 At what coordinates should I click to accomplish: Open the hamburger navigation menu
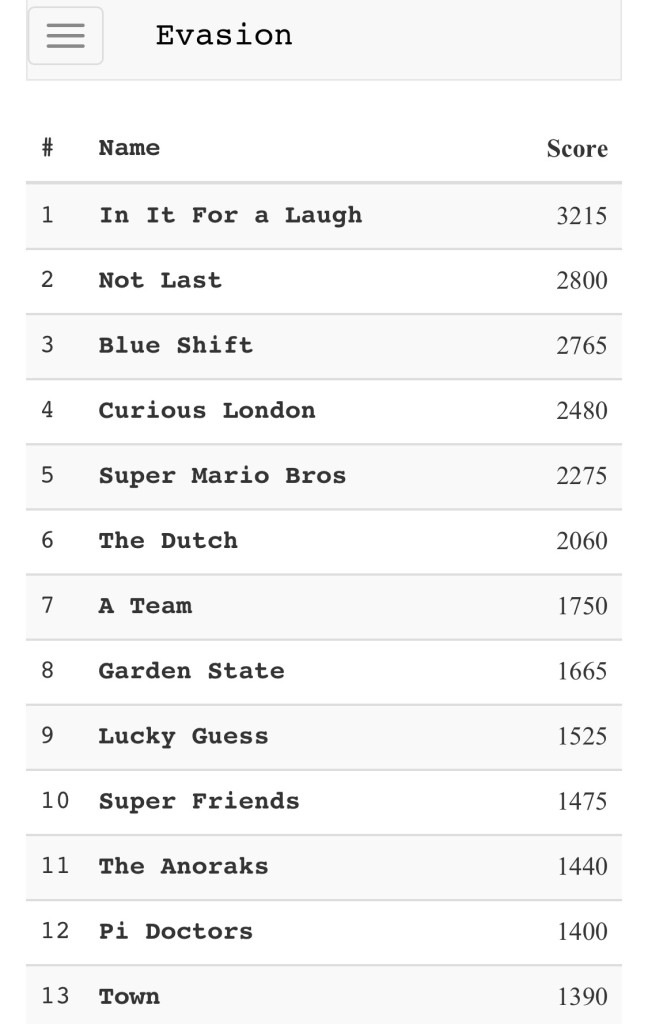point(65,36)
